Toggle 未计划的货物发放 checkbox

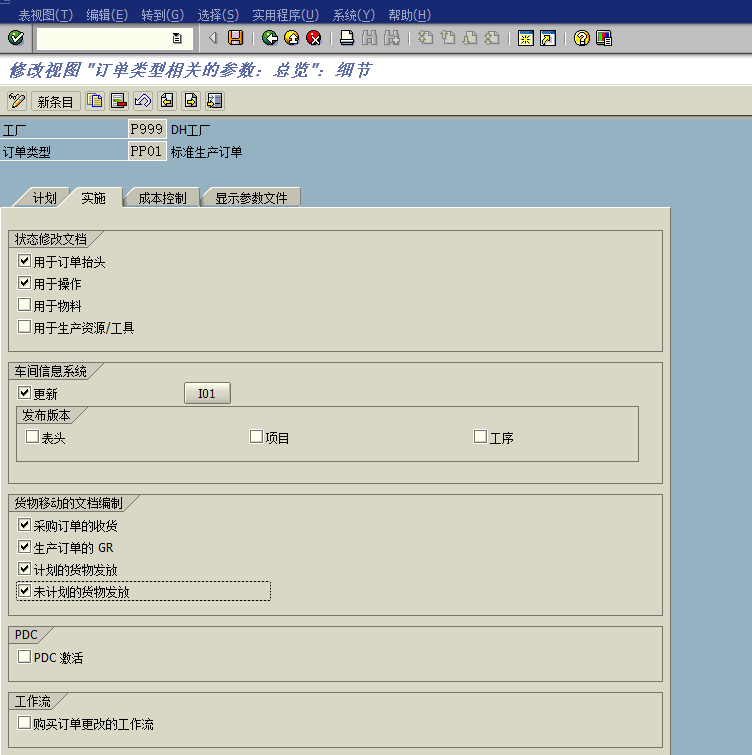25,591
